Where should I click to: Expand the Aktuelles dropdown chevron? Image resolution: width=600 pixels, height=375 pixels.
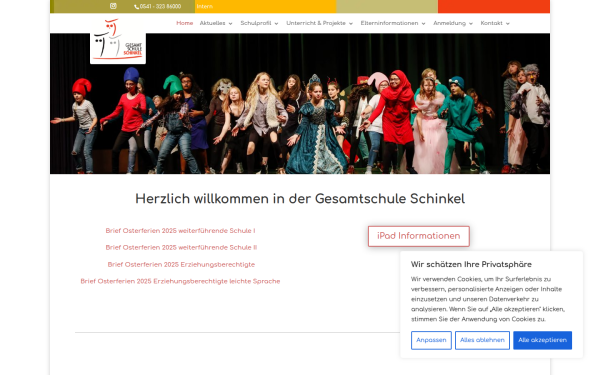230,24
